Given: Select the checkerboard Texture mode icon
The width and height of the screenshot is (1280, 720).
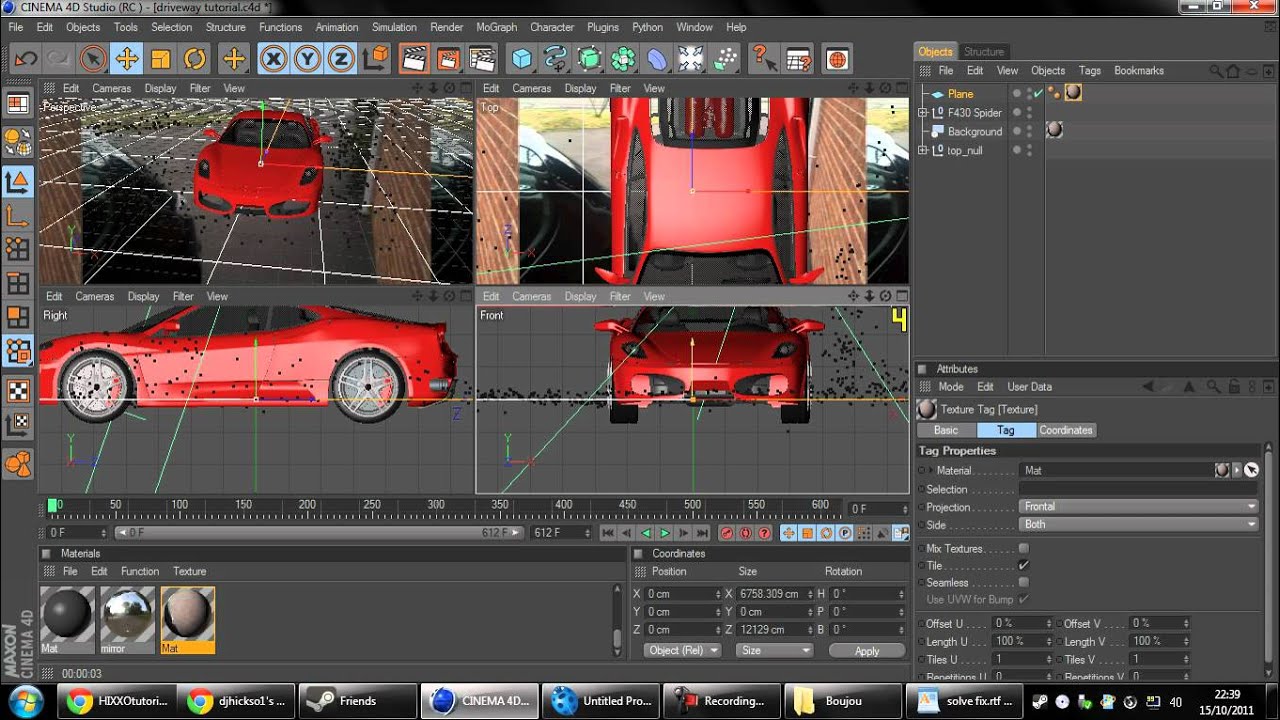Looking at the screenshot, I should (18, 390).
